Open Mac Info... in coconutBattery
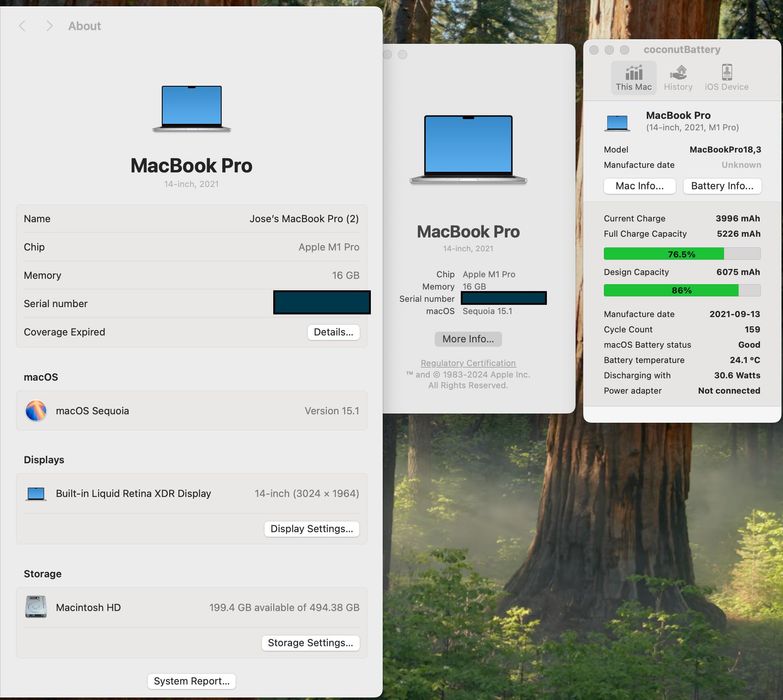Screen dimensions: 783x700 point(639,186)
